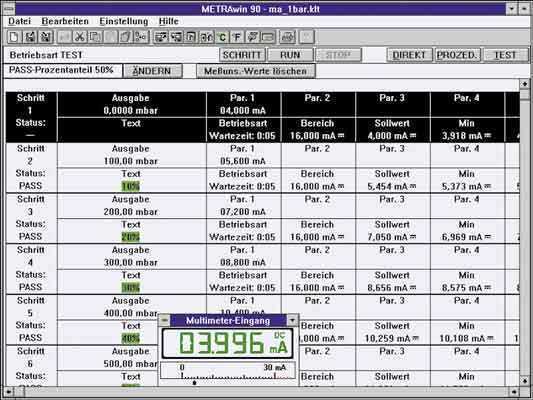Click the Copy icon next to the scissors

click(95, 37)
